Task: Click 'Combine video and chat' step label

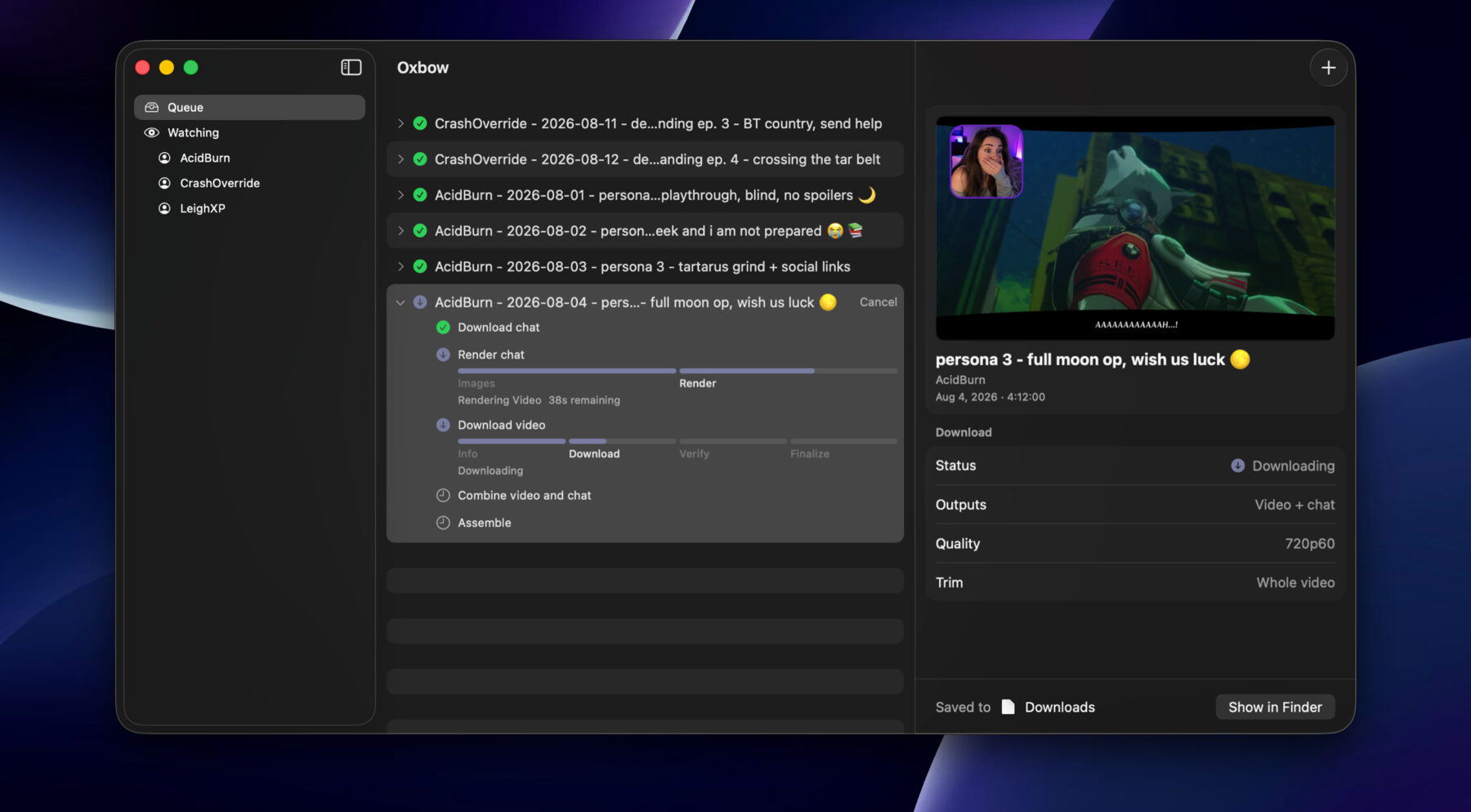Action: 524,495
